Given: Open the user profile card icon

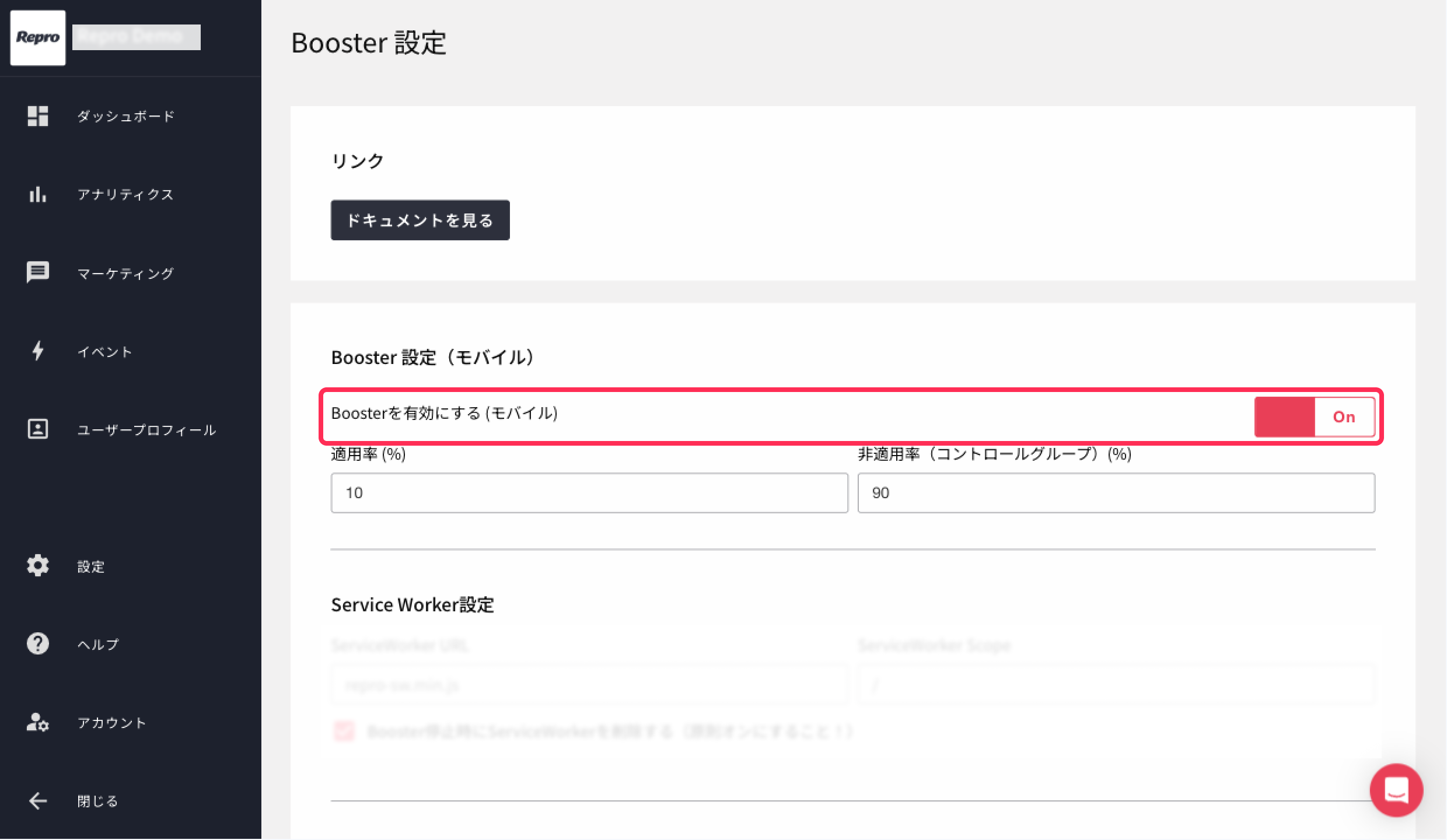Looking at the screenshot, I should point(38,429).
